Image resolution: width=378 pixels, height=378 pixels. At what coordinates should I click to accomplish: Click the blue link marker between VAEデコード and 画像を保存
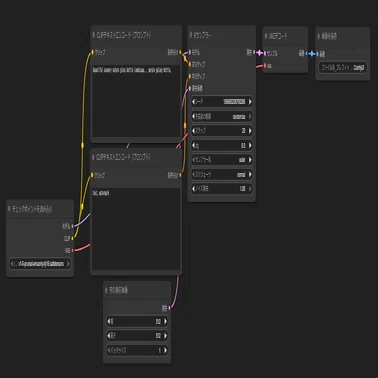[x=312, y=53]
